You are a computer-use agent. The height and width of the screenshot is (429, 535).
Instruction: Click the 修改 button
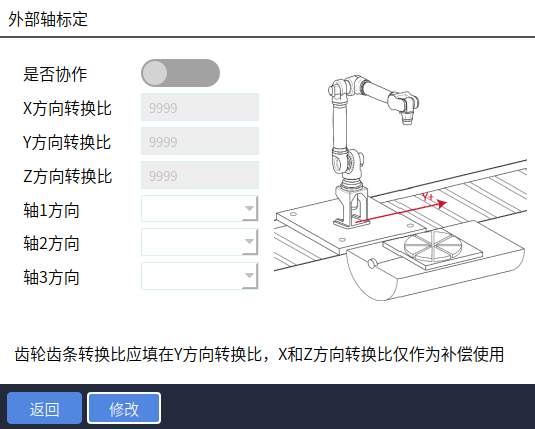coord(124,408)
